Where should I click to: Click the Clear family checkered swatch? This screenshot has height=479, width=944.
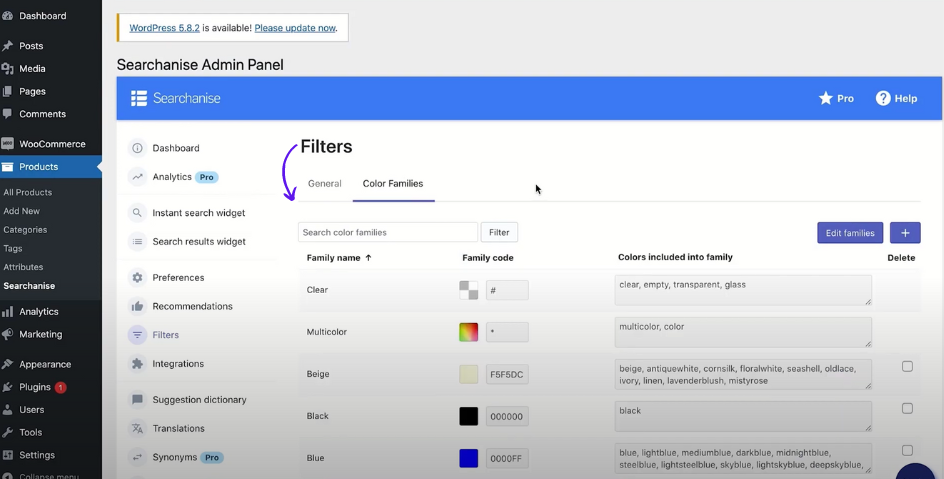click(x=469, y=290)
